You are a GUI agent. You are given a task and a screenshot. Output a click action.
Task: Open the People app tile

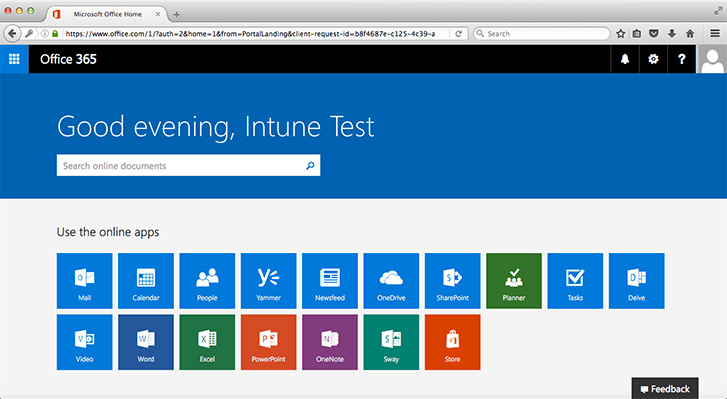tap(207, 281)
